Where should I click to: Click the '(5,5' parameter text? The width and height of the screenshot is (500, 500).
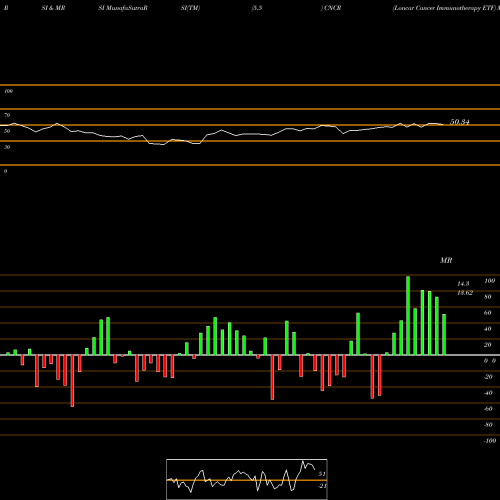point(257,8)
